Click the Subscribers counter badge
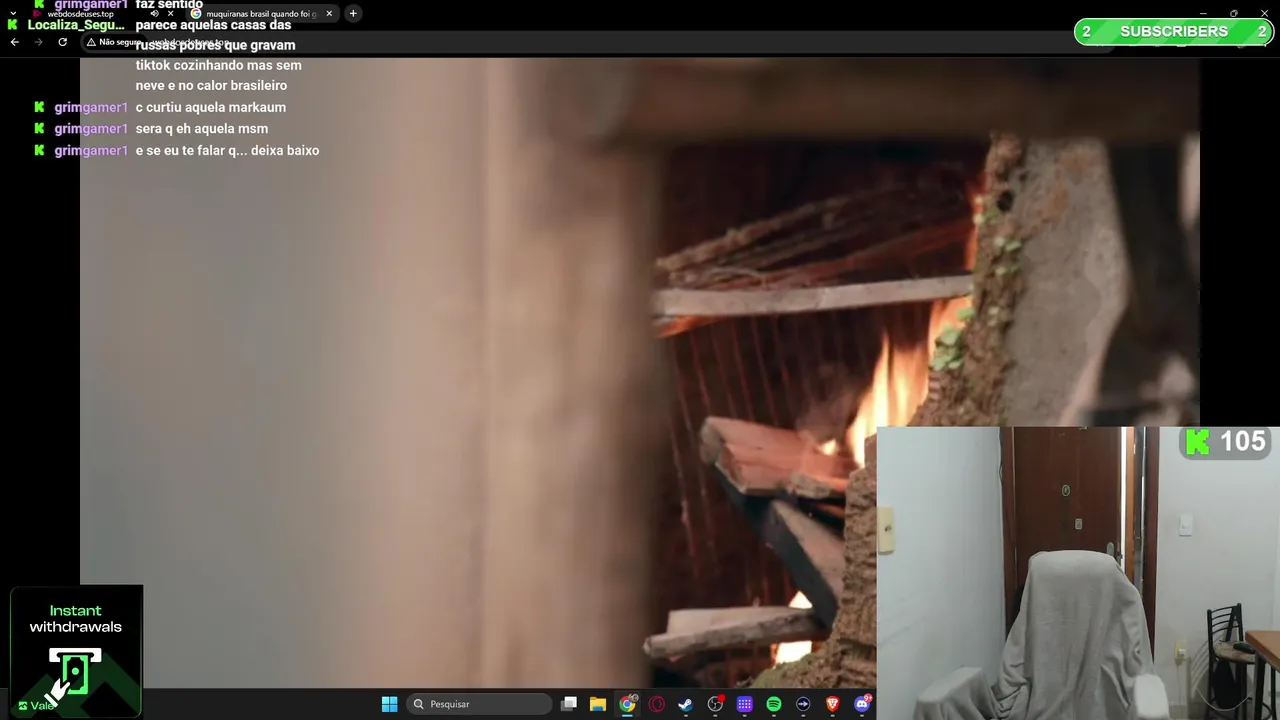This screenshot has height=720, width=1280. pos(1174,32)
